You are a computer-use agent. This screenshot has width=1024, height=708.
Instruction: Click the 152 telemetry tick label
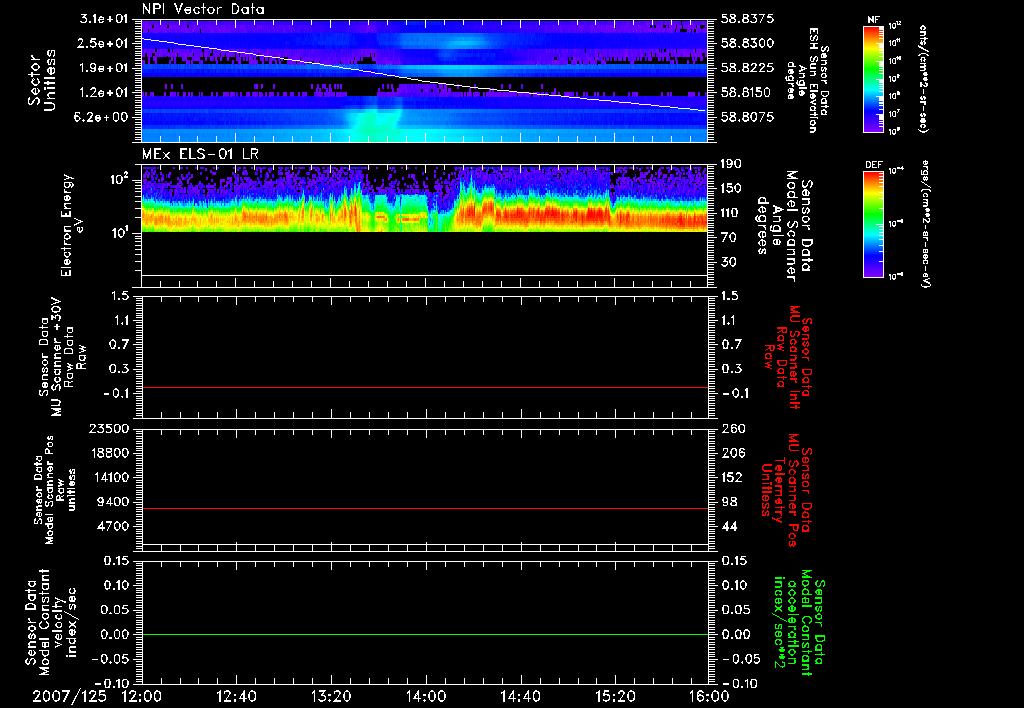[x=731, y=477]
